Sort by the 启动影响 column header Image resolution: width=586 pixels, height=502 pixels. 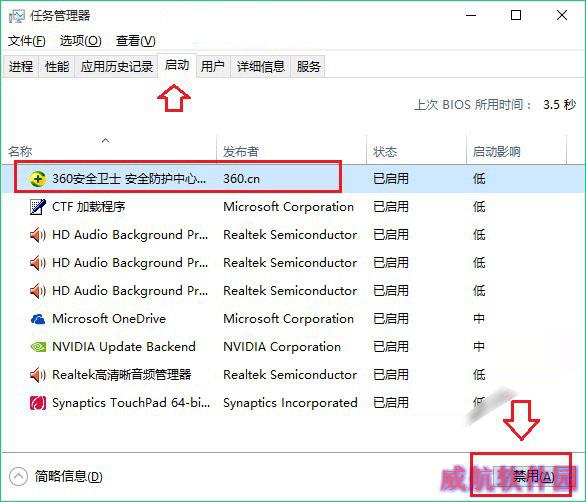tap(516, 150)
